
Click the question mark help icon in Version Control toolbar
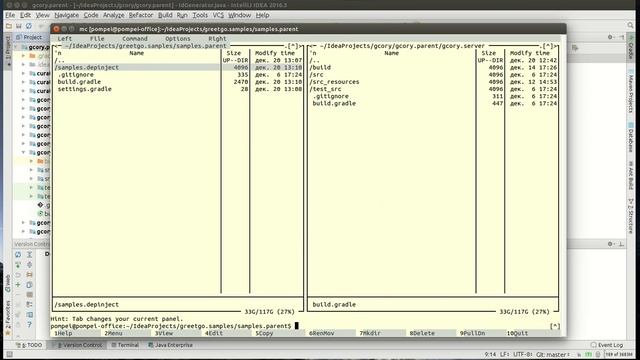point(29,324)
